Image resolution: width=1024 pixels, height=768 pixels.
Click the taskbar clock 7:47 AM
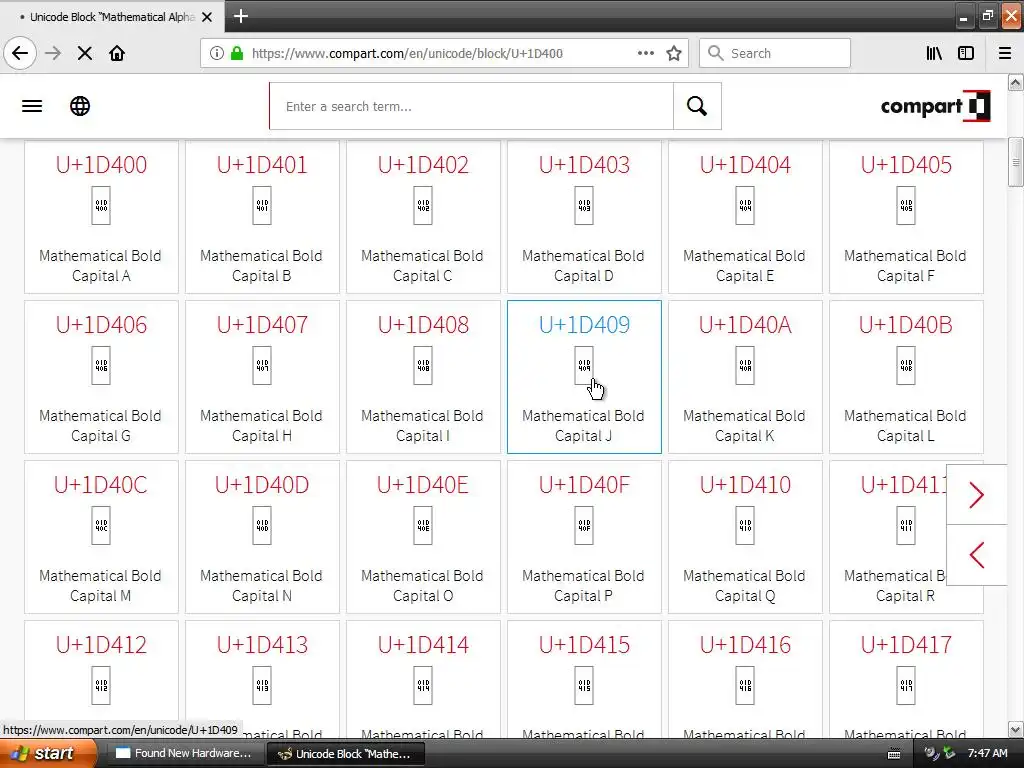click(987, 753)
